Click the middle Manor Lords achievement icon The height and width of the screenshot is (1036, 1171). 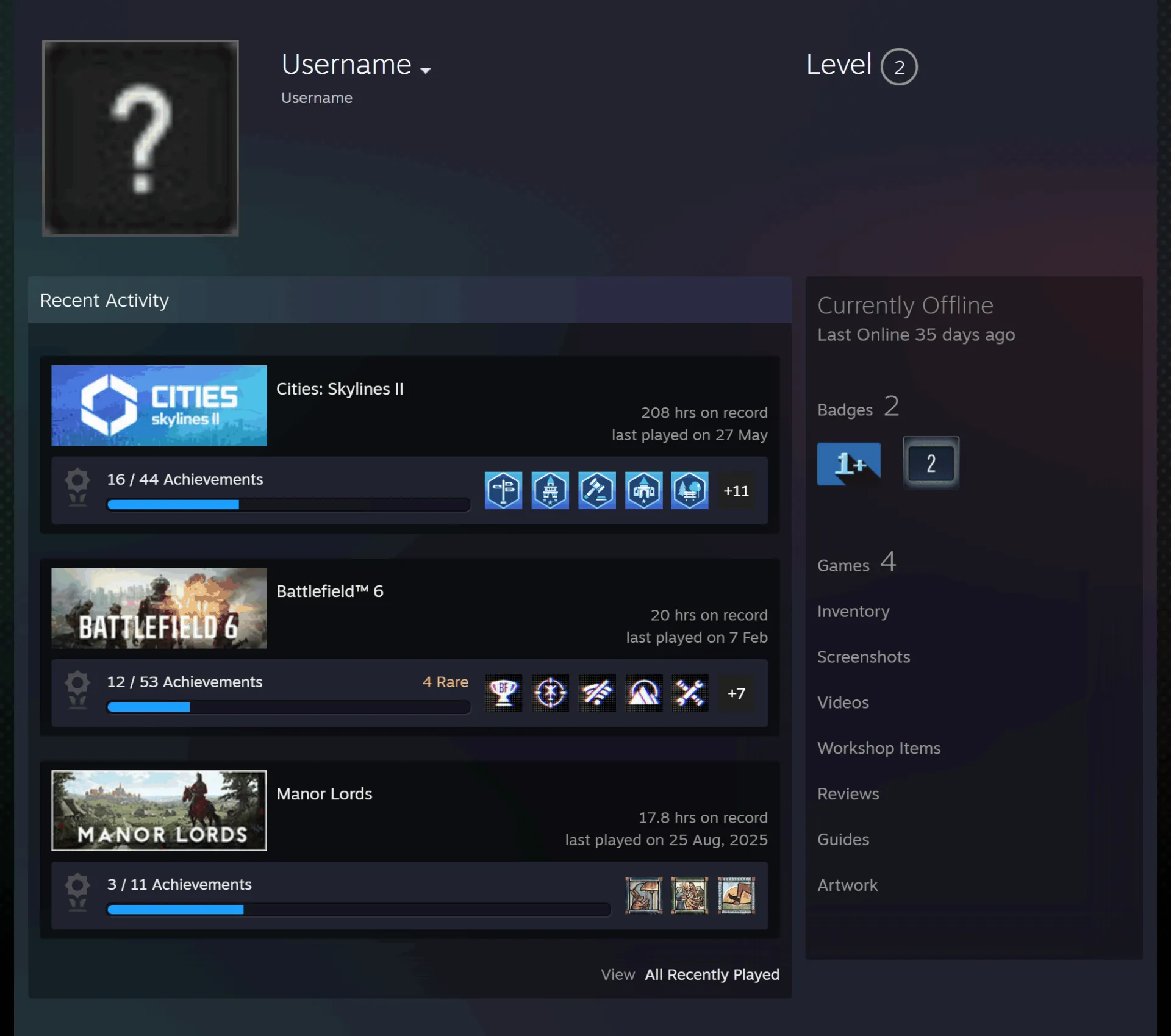pyautogui.click(x=690, y=895)
